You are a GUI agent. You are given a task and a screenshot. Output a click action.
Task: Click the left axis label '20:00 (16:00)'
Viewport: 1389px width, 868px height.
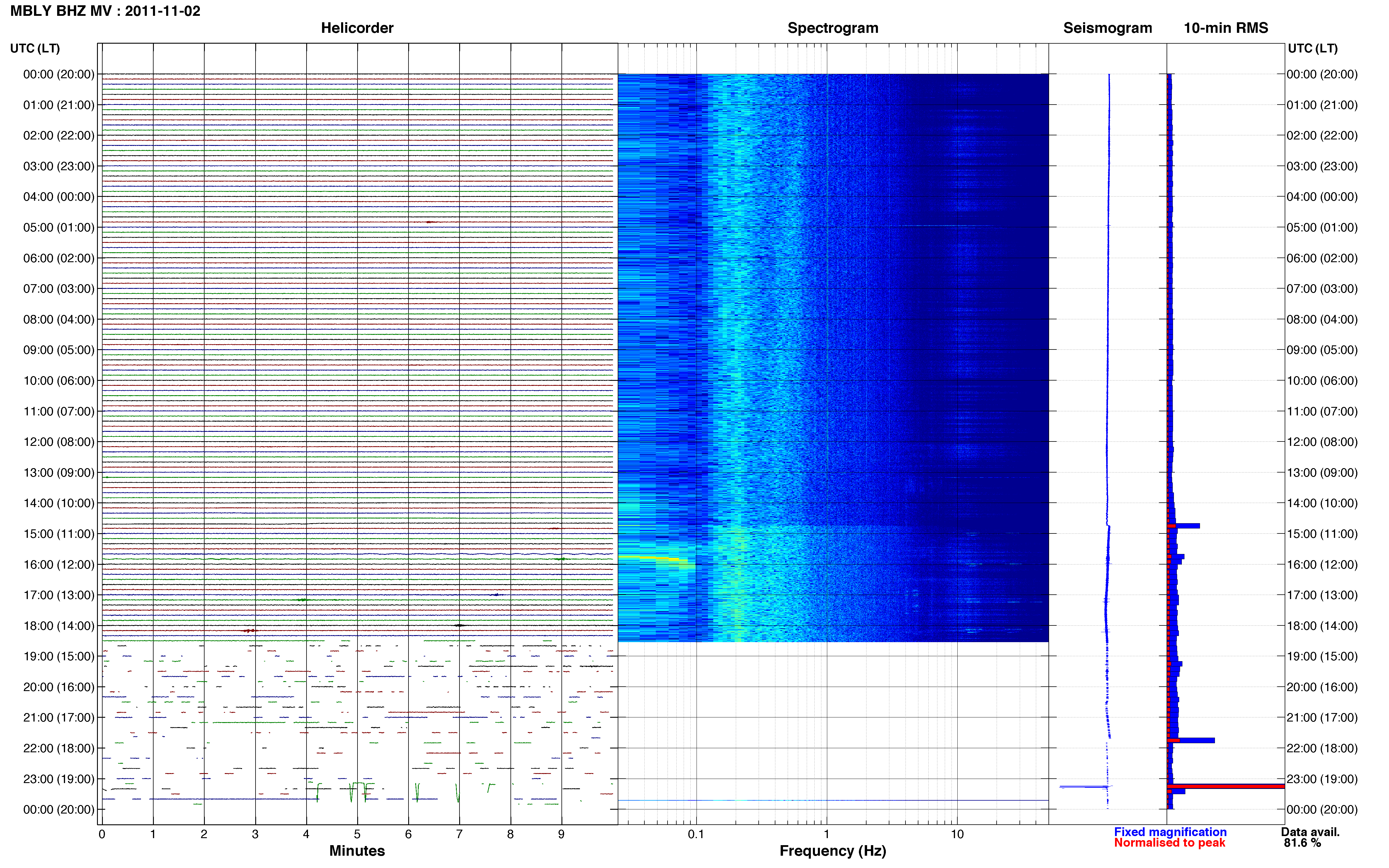point(59,687)
